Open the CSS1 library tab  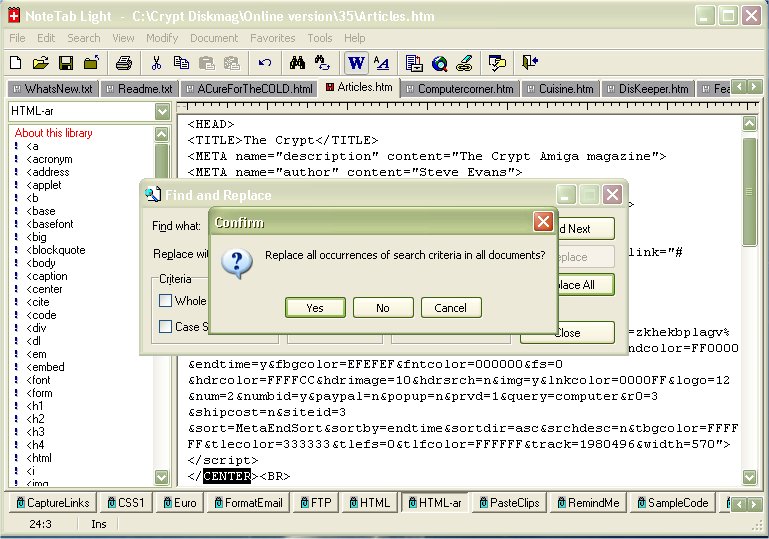click(126, 503)
